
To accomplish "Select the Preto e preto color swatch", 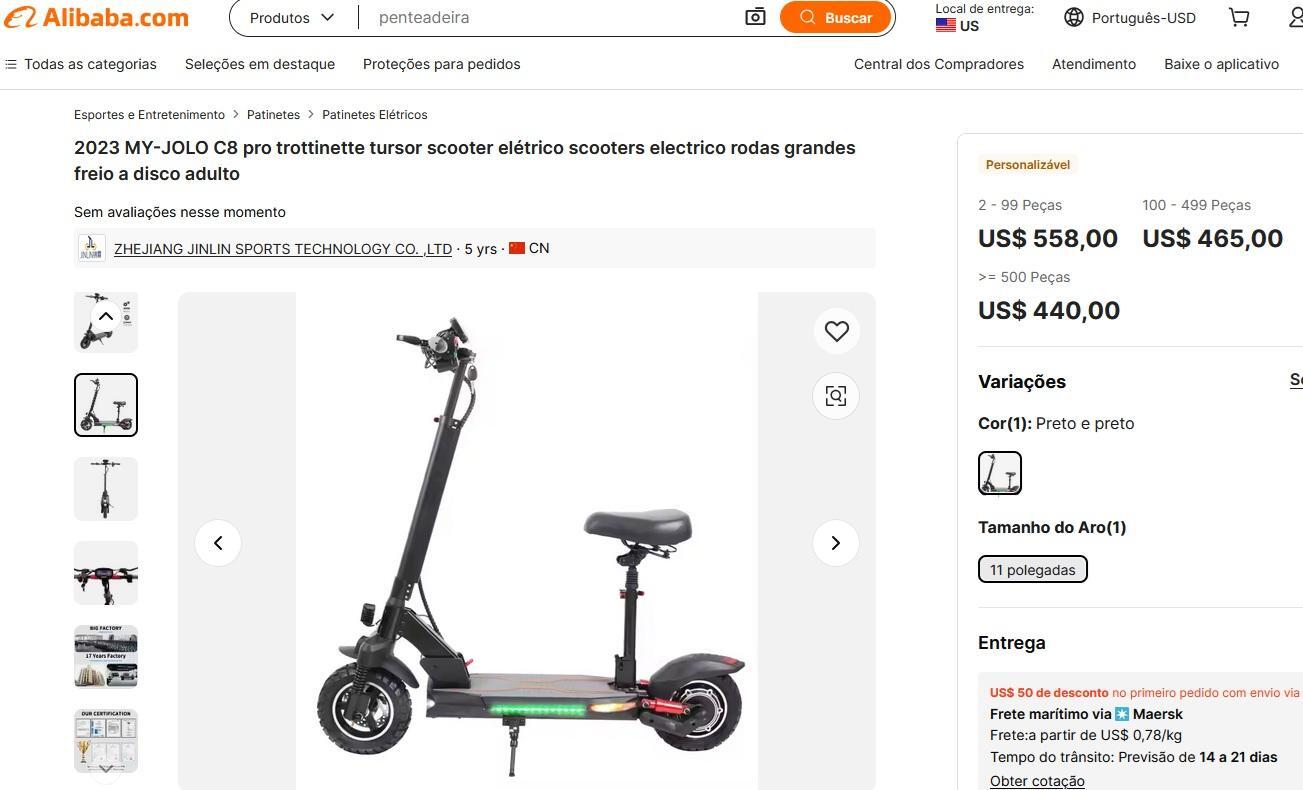I will [x=999, y=473].
